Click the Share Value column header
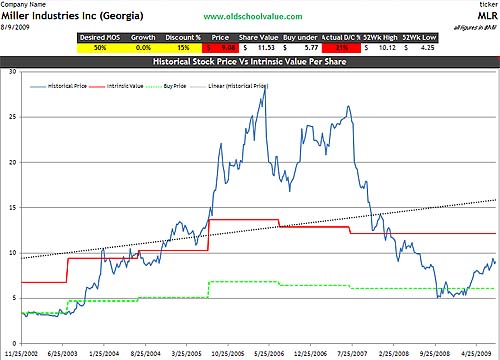Screen dimensions: 500x360 [258, 38]
